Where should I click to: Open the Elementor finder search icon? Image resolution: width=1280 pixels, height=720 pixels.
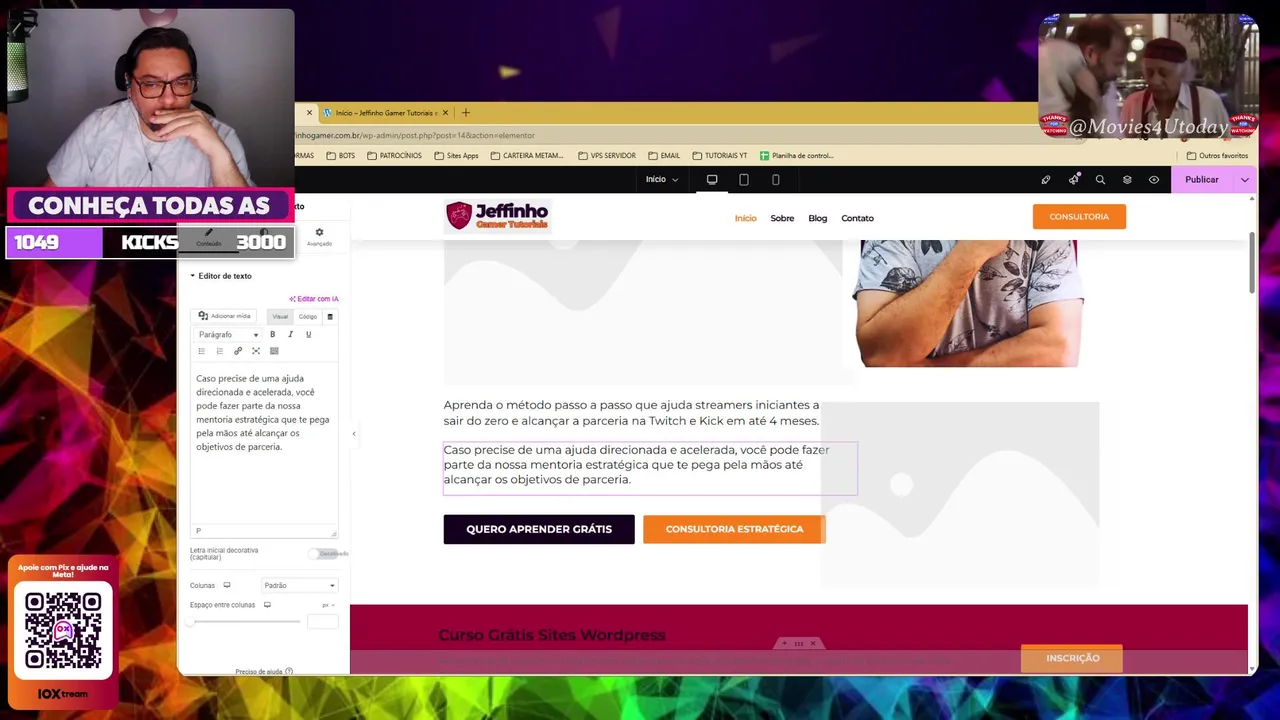[1100, 180]
